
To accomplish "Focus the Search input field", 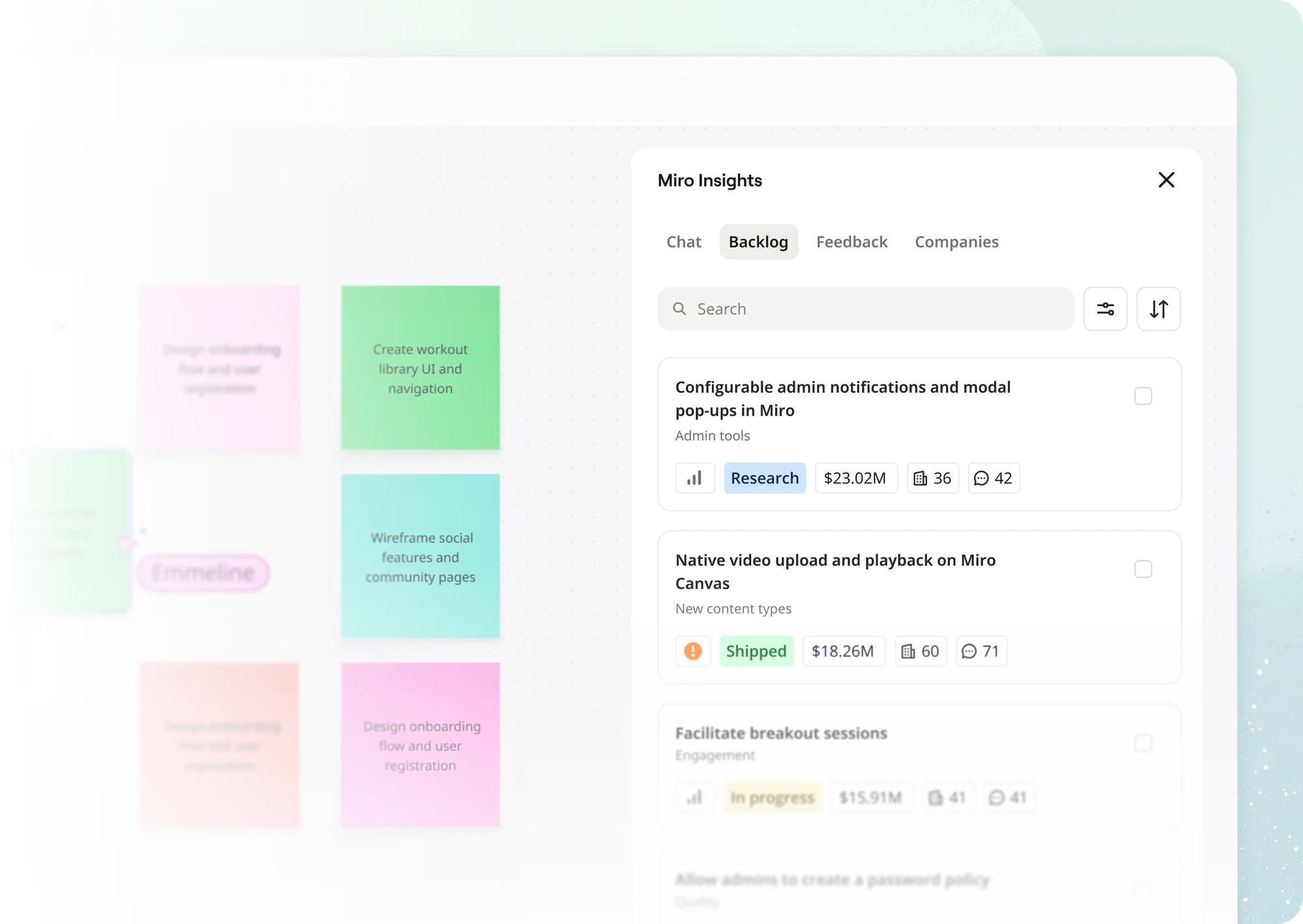I will [x=866, y=309].
